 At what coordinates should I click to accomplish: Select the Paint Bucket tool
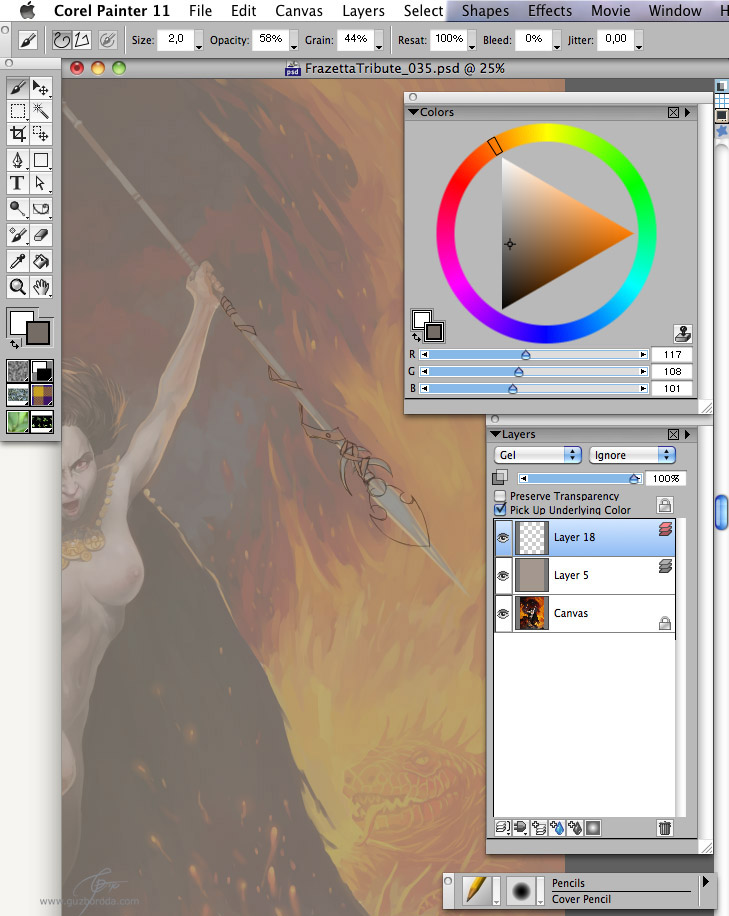[x=41, y=261]
